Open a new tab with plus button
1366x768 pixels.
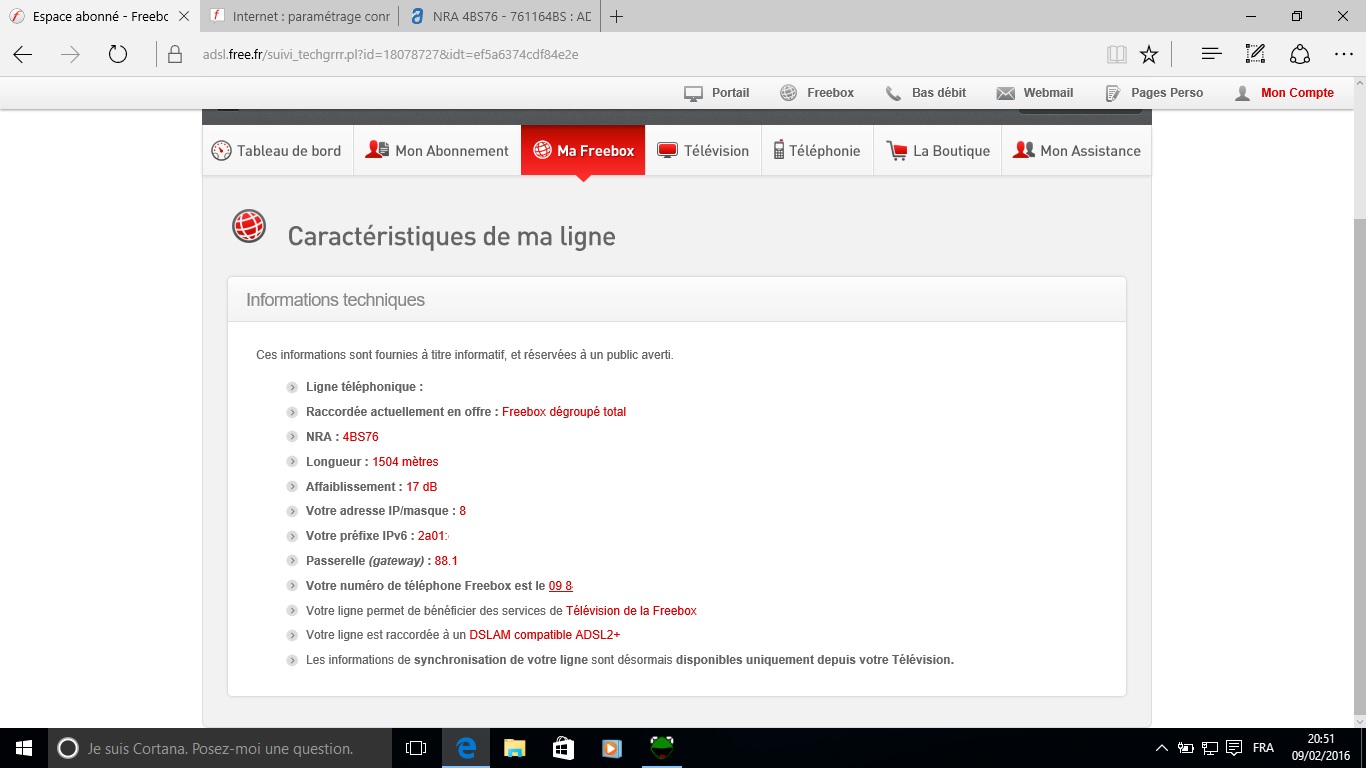click(617, 16)
